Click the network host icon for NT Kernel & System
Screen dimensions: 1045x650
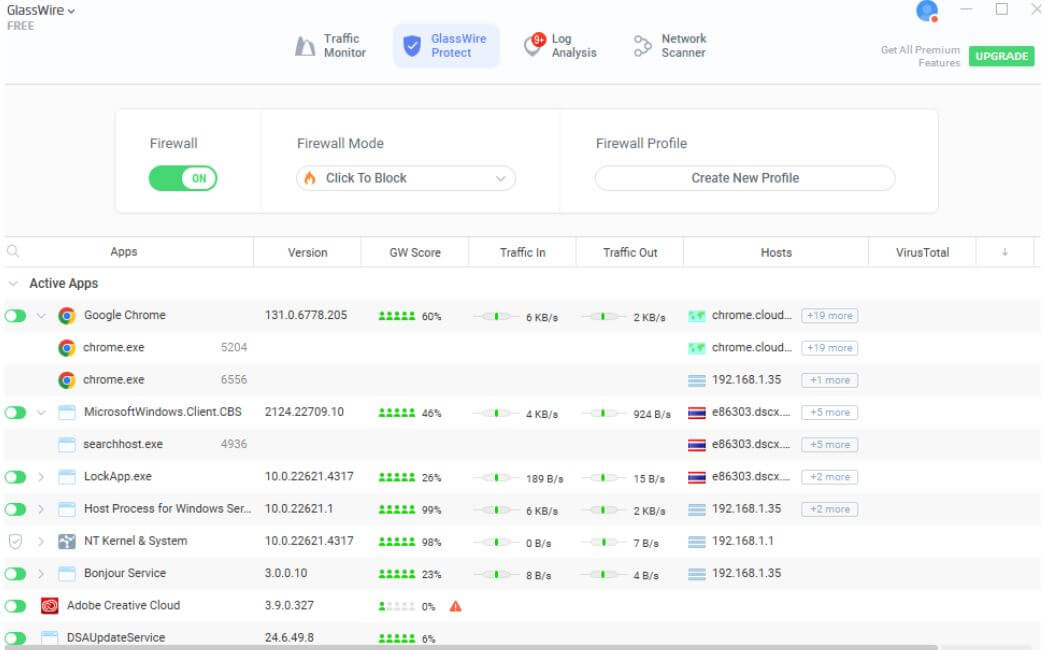pyautogui.click(x=696, y=542)
